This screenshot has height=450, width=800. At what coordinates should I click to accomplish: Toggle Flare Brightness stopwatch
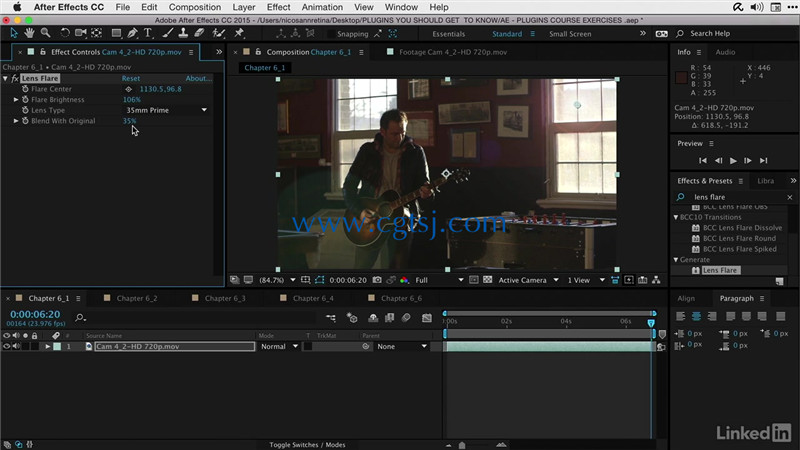[25, 99]
